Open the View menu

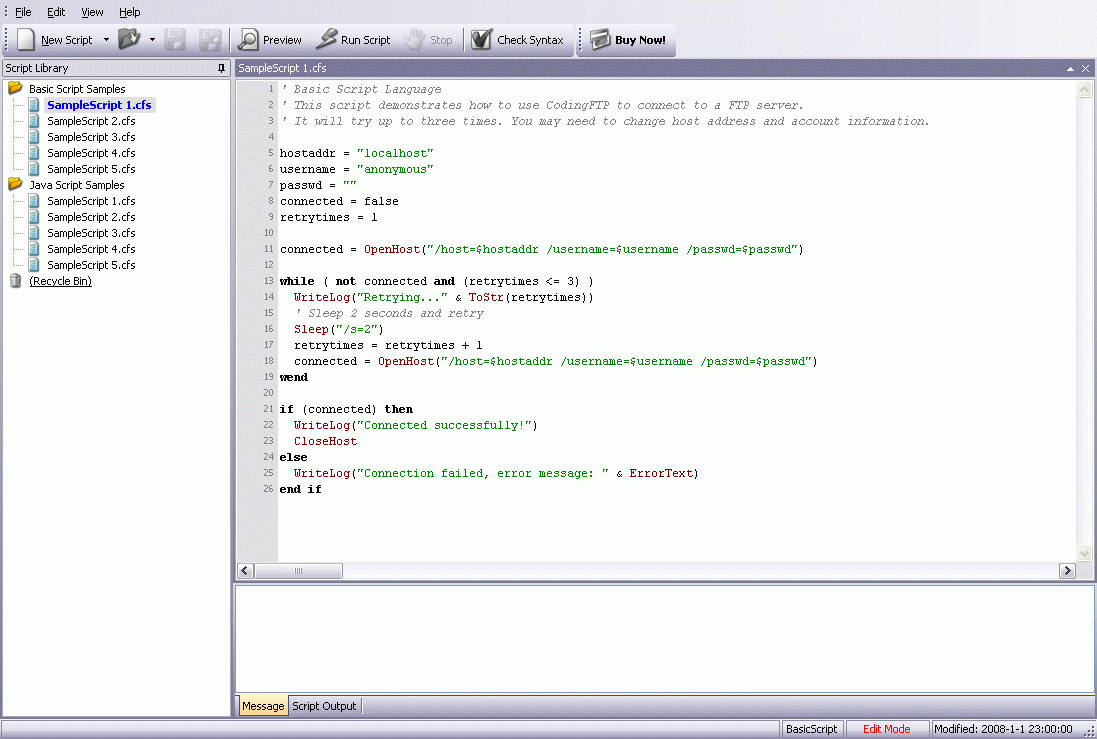[91, 12]
